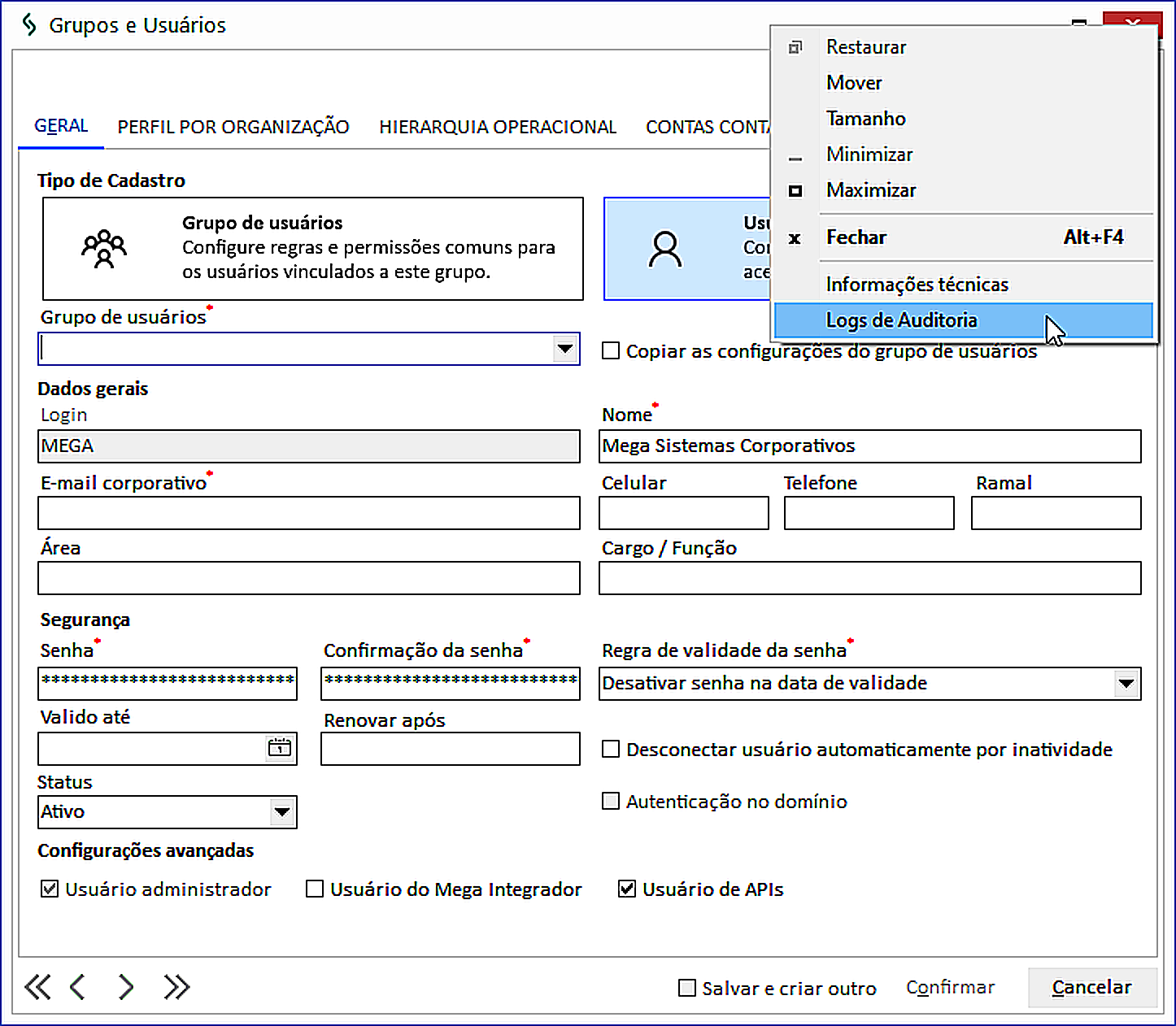Screen dimensions: 1176x1026
Task: Go to next record arrow
Action: coord(125,987)
